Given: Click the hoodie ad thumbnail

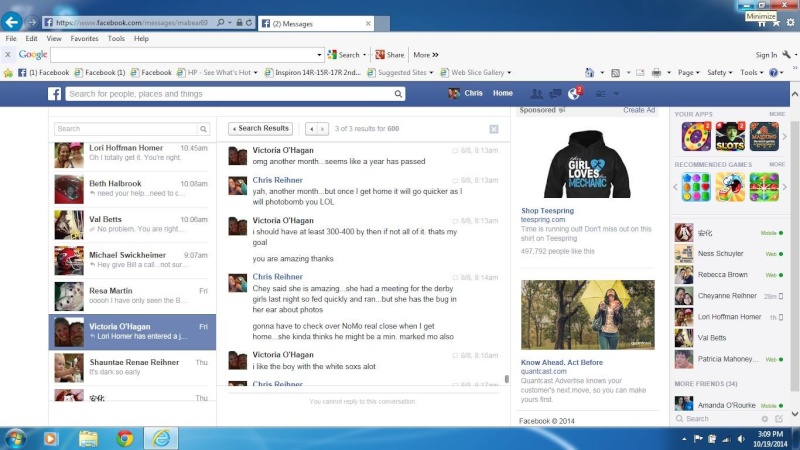Looking at the screenshot, I should [x=587, y=164].
